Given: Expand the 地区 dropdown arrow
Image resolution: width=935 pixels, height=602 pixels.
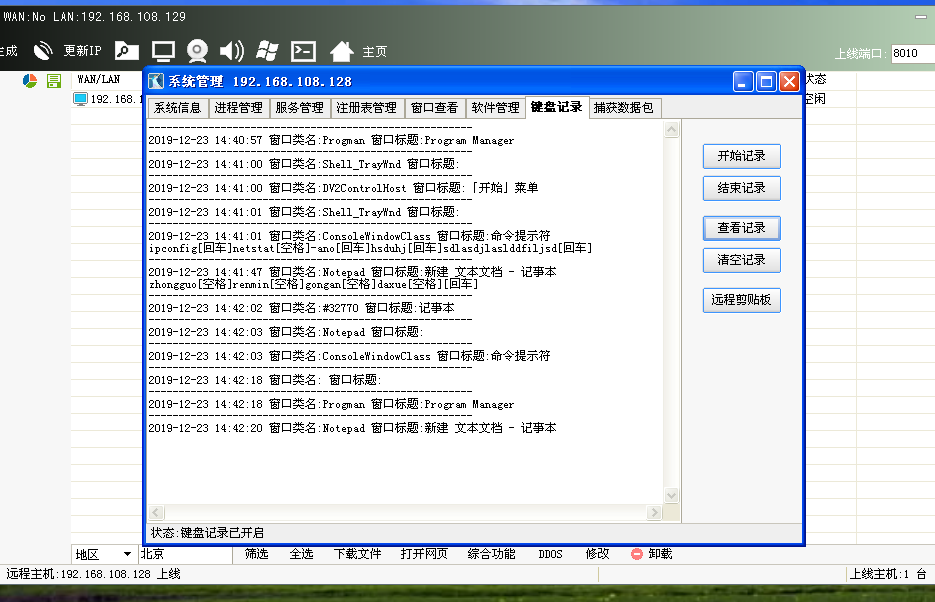Looking at the screenshot, I should (x=127, y=554).
